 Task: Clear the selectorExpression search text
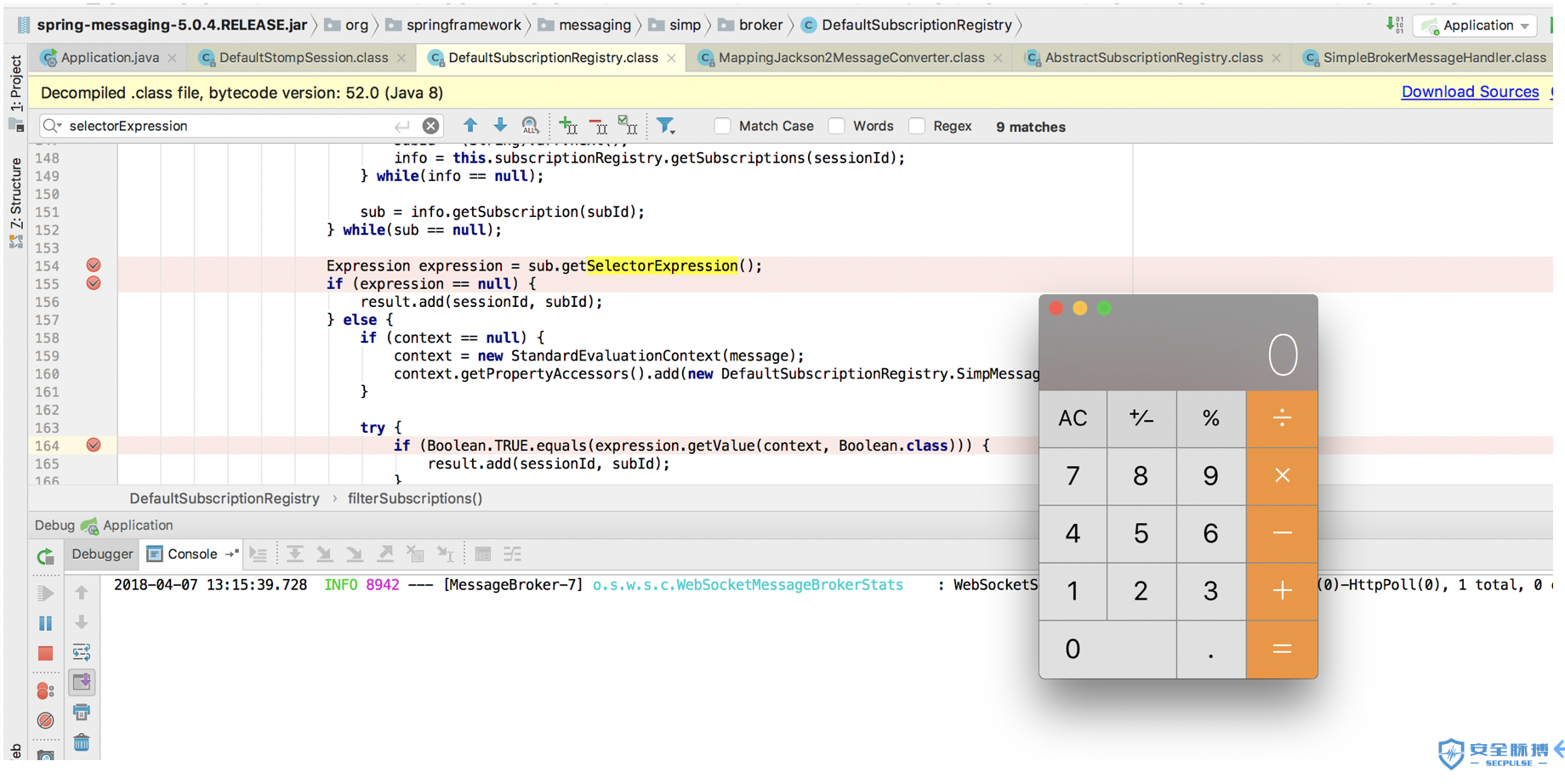431,126
